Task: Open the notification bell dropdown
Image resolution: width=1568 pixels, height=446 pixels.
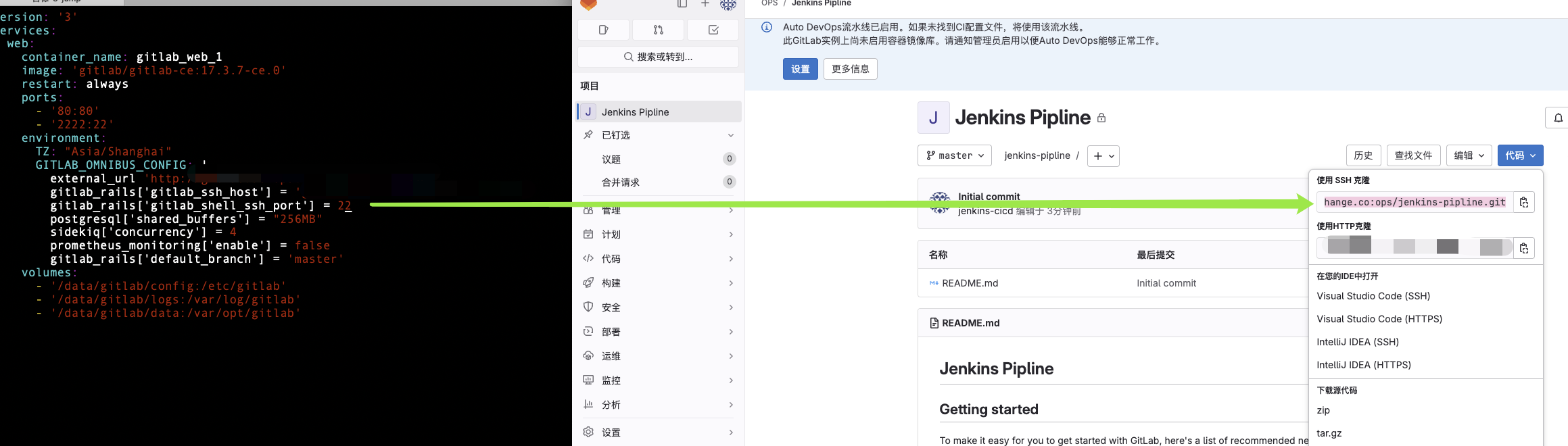Action: (1557, 118)
